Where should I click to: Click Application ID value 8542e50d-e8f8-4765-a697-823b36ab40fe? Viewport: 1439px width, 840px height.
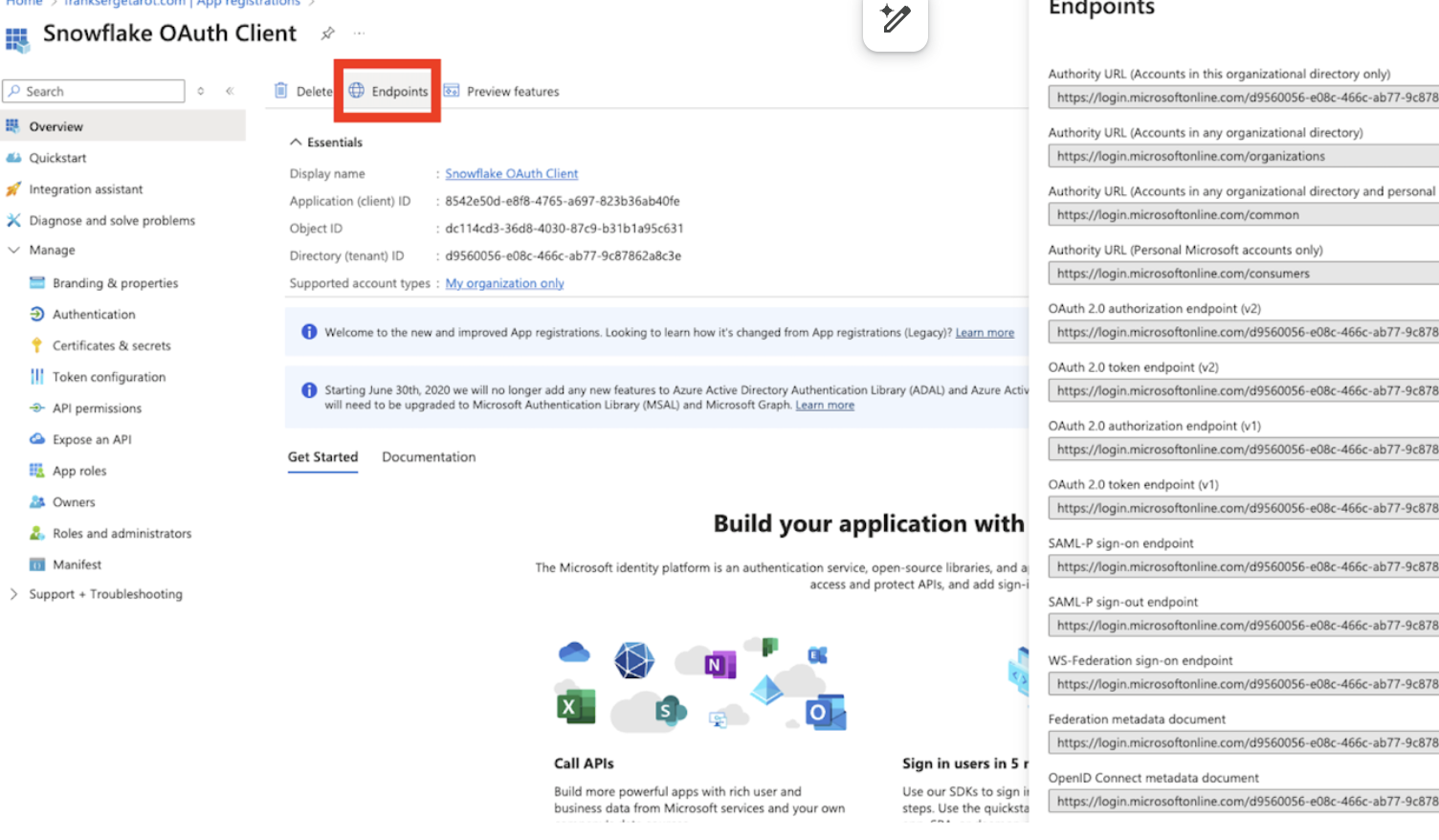[x=563, y=201]
